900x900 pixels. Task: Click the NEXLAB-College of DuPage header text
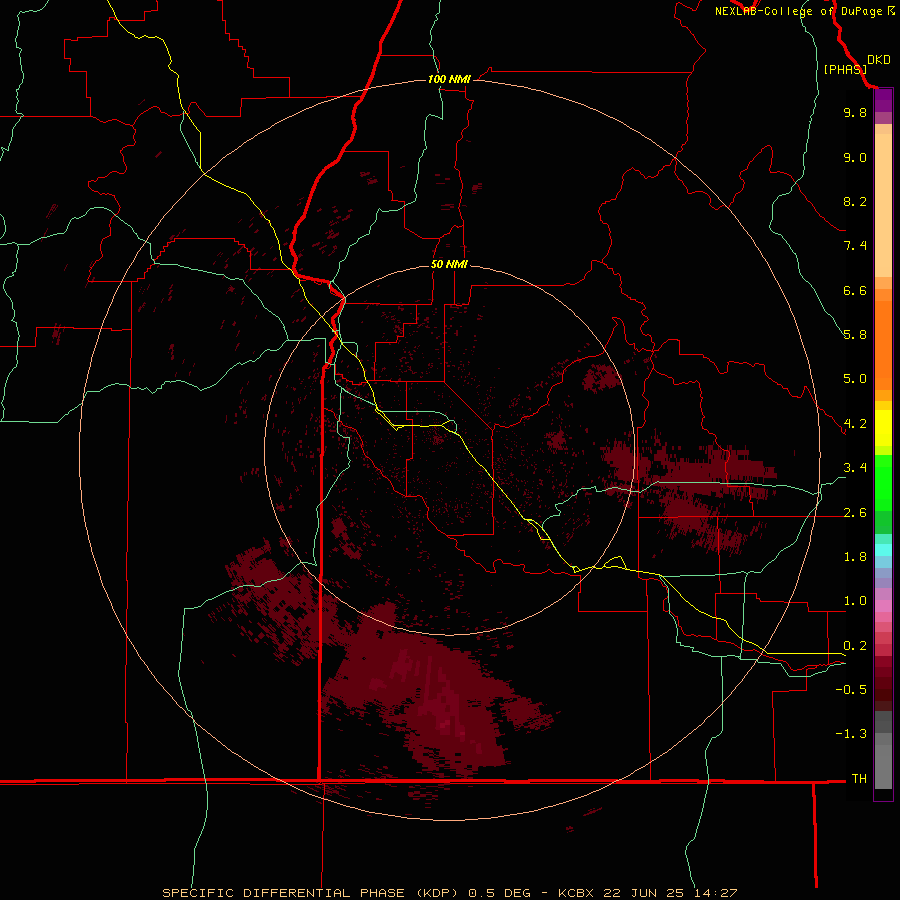tap(804, 11)
